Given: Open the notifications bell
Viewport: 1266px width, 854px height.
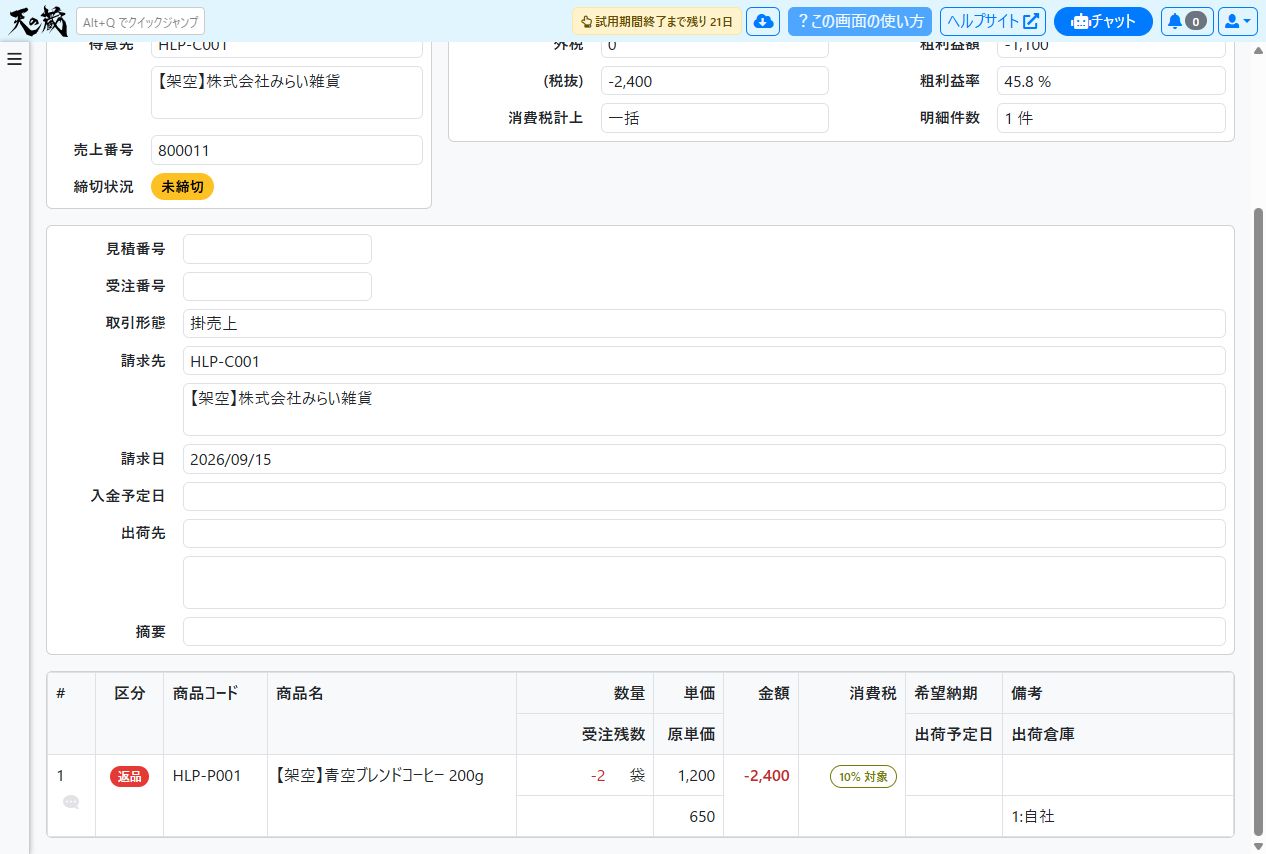Looking at the screenshot, I should point(1187,21).
